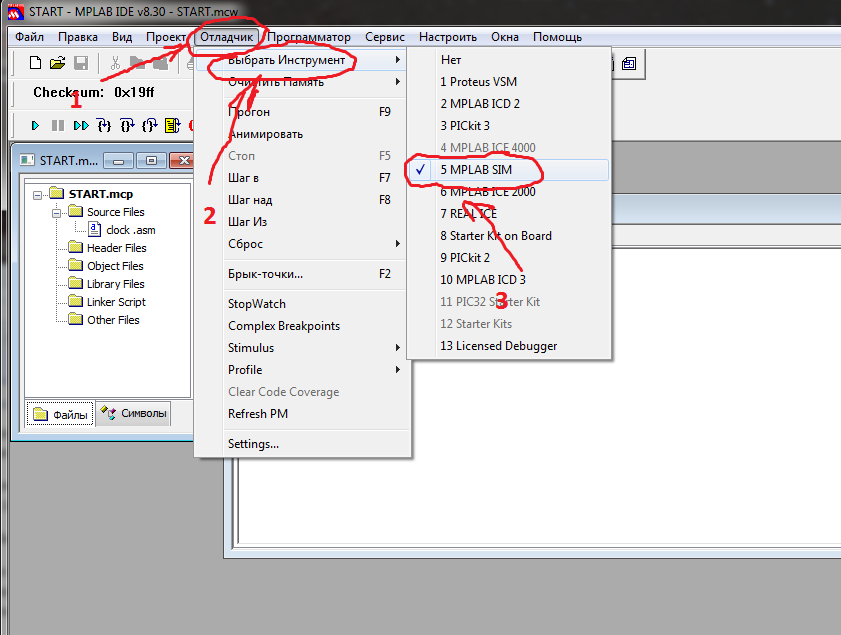
Task: Expand the Stimulus submenu
Action: [x=303, y=348]
